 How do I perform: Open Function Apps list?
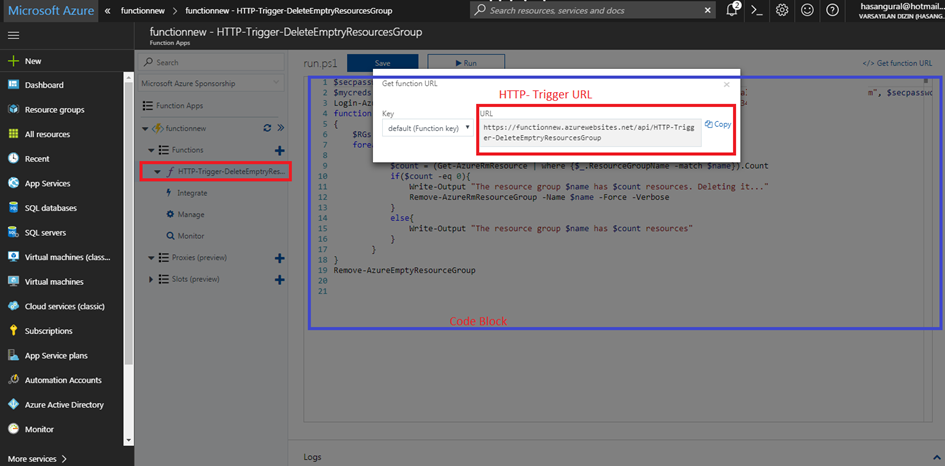[x=179, y=105]
